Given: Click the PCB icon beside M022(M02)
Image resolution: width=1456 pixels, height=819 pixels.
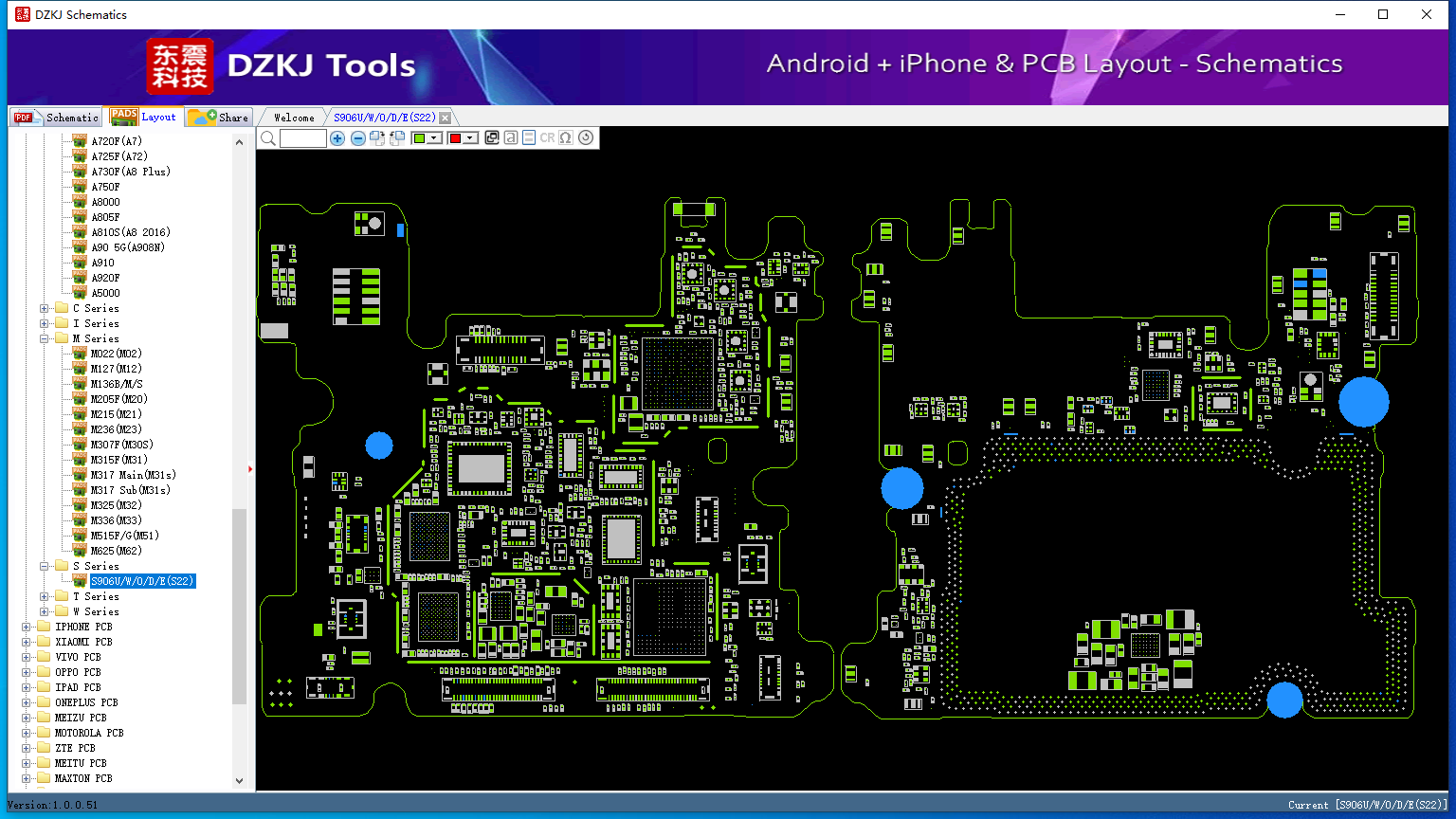Looking at the screenshot, I should click(x=80, y=354).
